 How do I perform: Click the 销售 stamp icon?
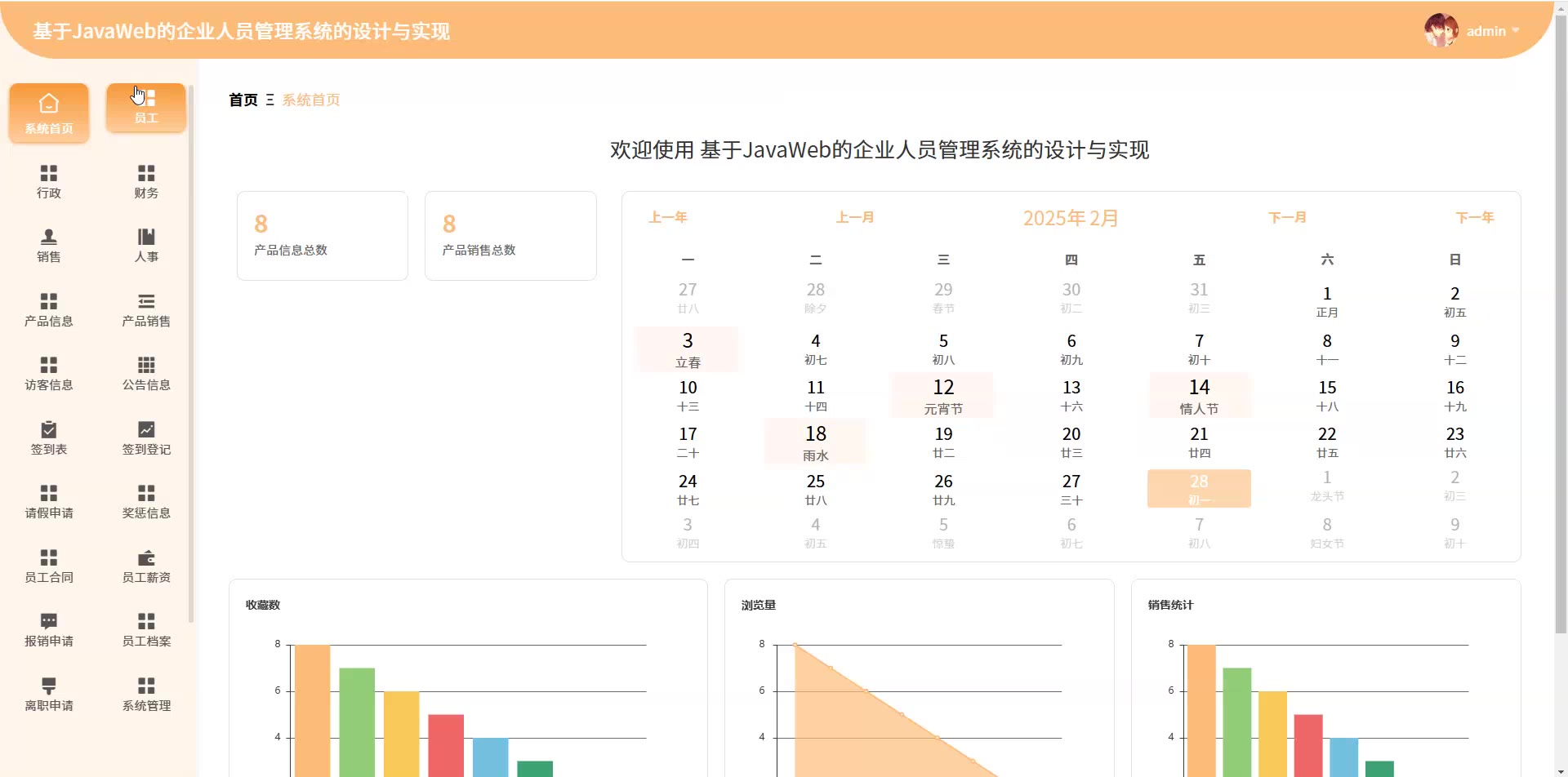tap(49, 237)
